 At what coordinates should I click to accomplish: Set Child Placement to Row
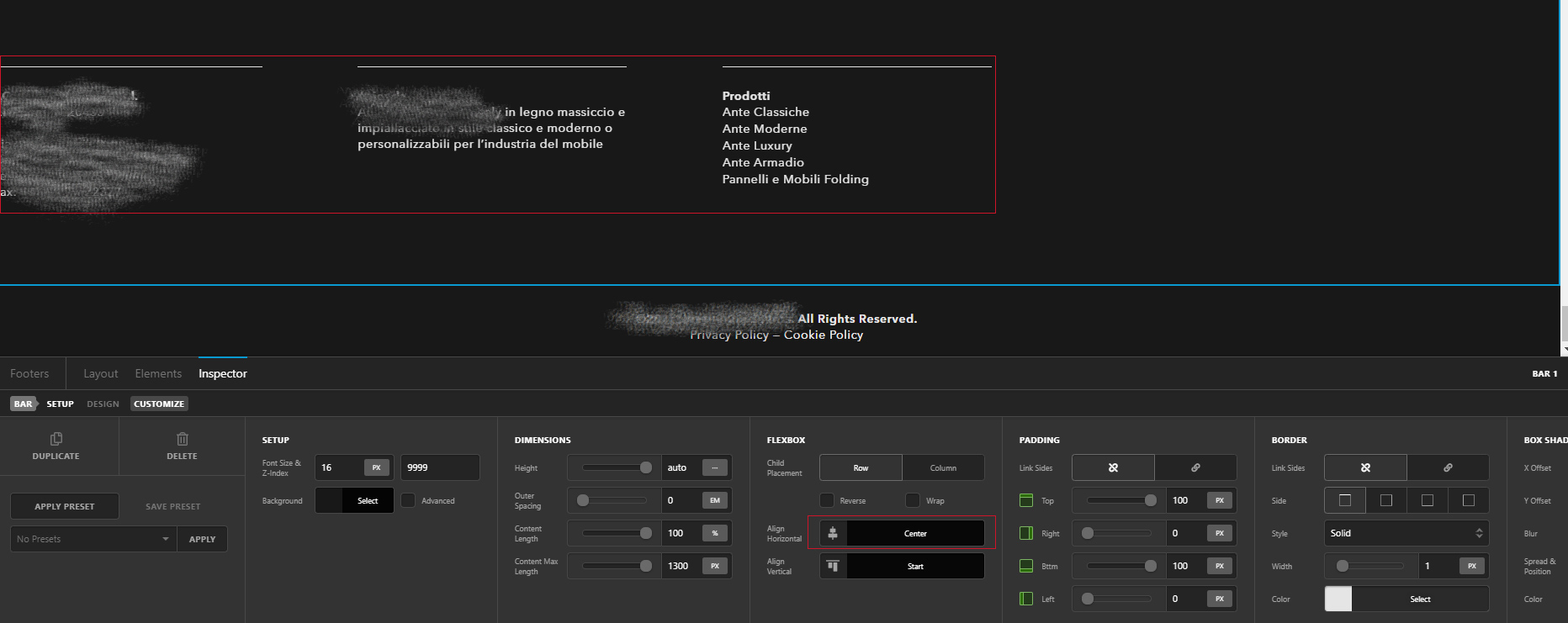click(861, 467)
